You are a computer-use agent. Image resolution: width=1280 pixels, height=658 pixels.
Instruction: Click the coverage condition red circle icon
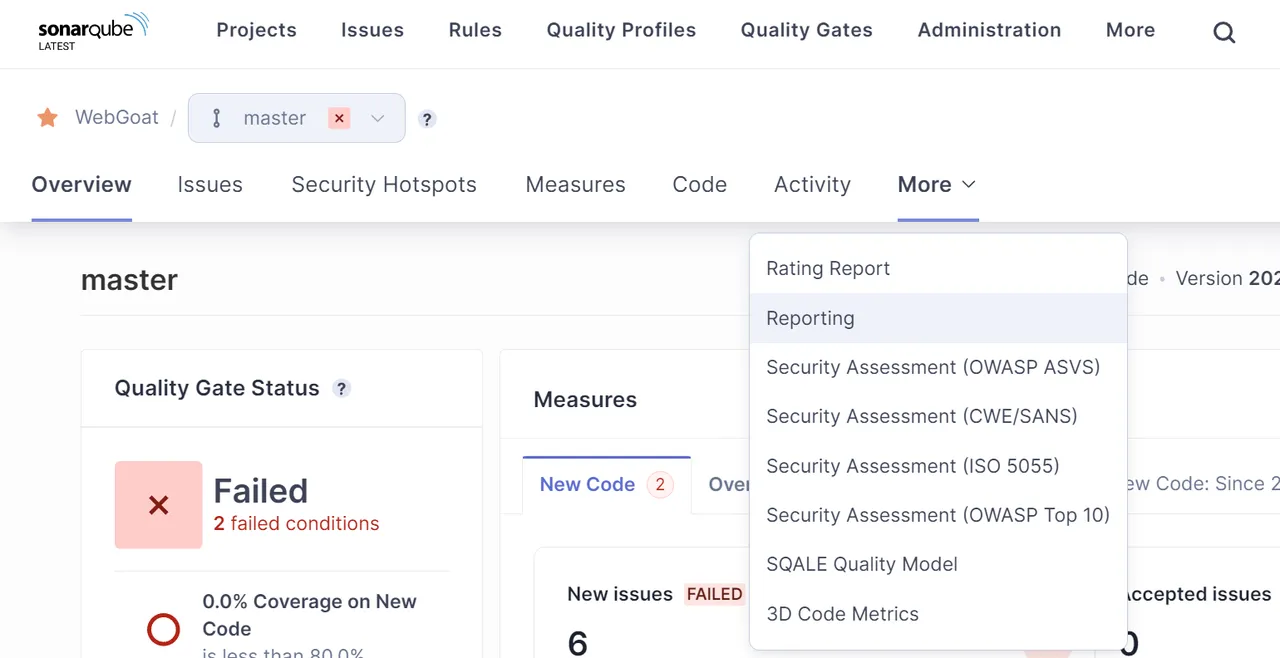tap(164, 629)
